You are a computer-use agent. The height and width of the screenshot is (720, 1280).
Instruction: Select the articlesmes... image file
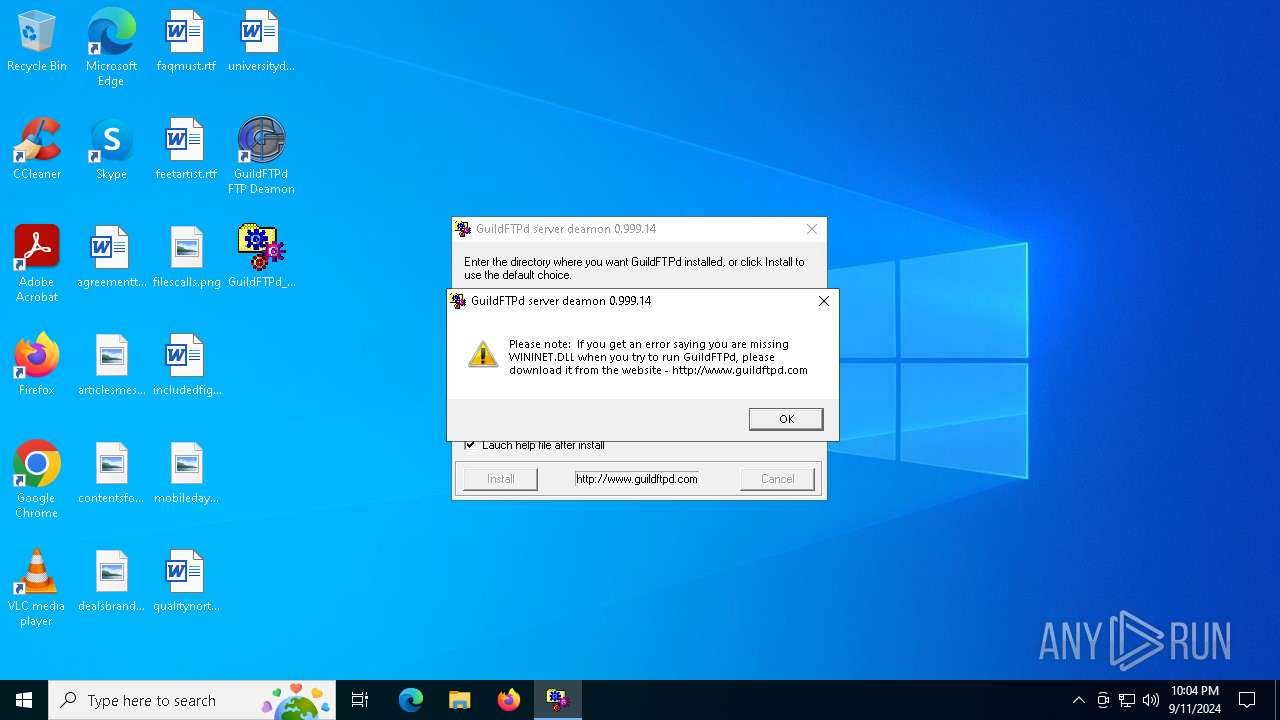[111, 365]
